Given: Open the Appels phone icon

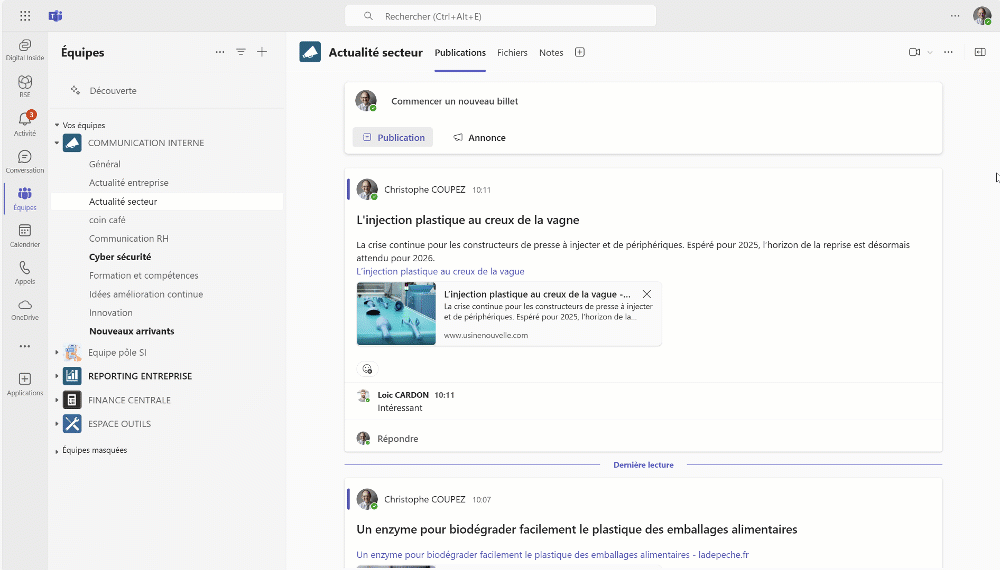Looking at the screenshot, I should pos(25,272).
